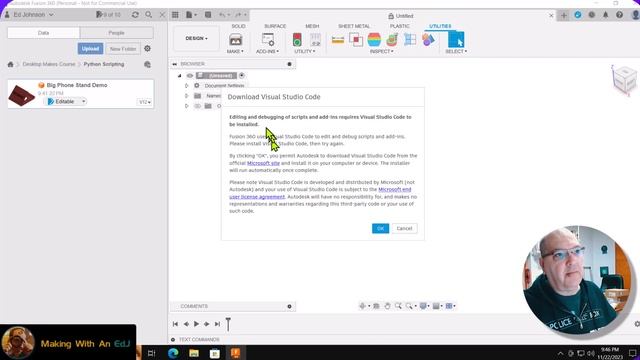Open the Microsoft site link
640x360 pixels.
pos(263,163)
